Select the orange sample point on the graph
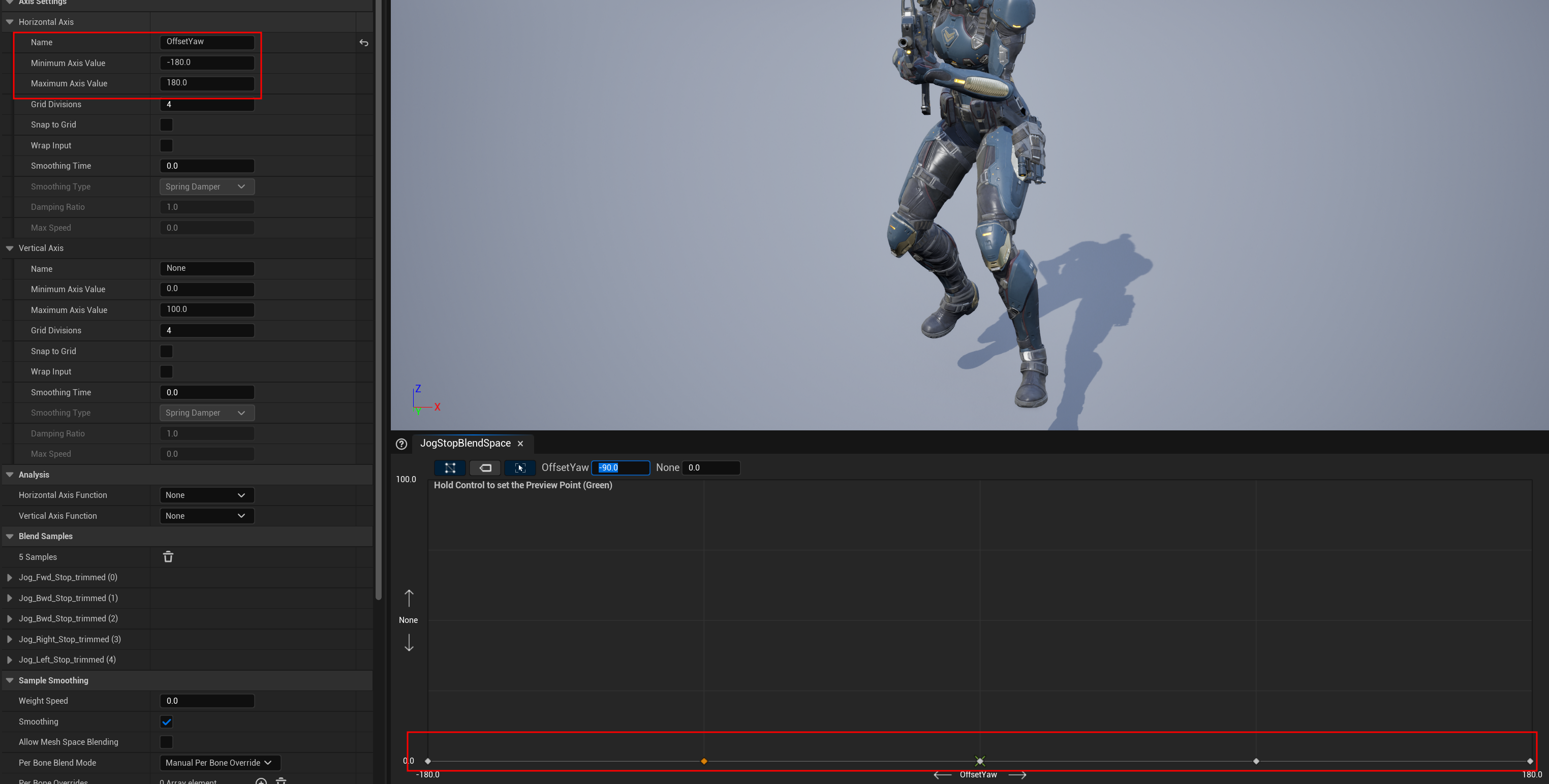 (703, 761)
